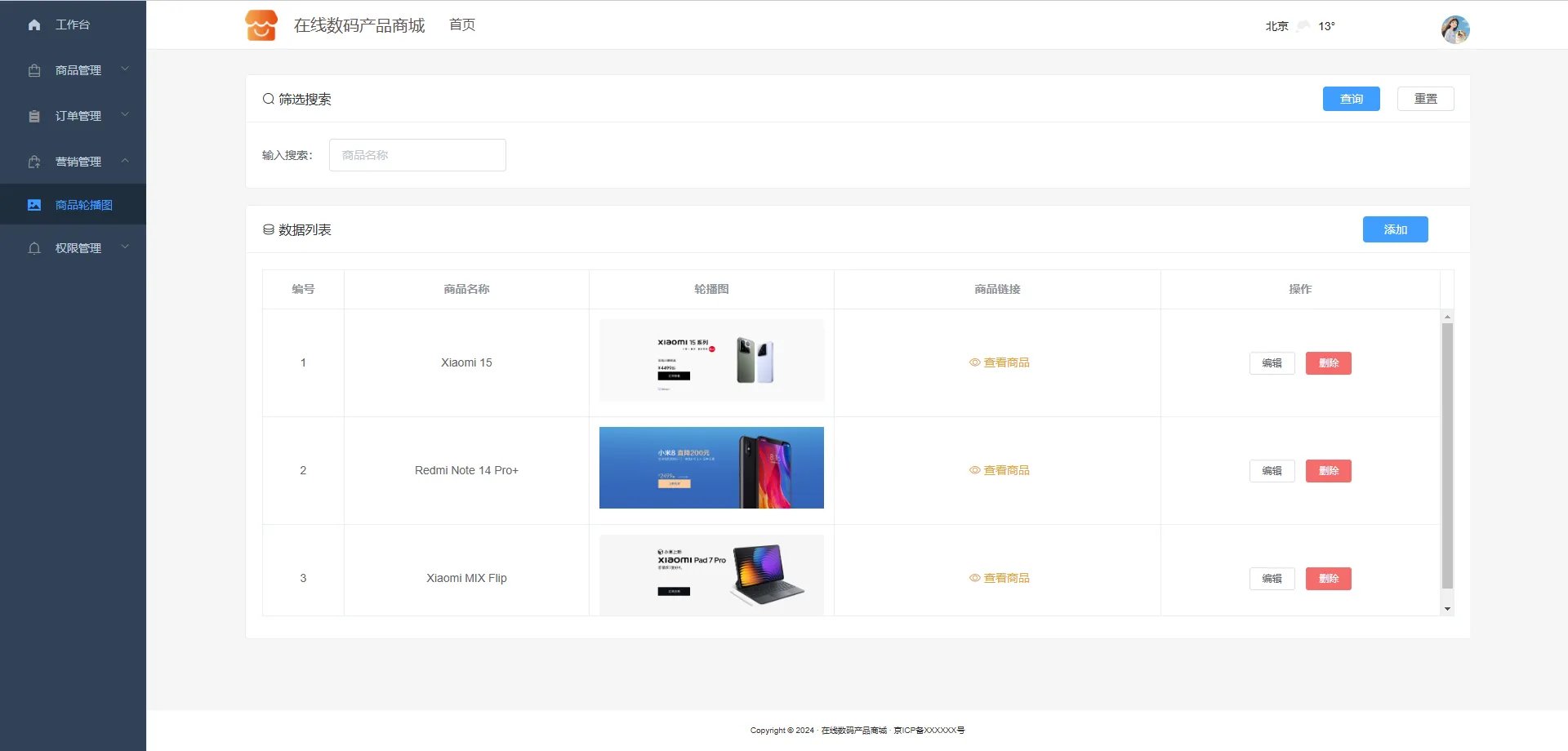Expand the 订单管理 chevron
This screenshot has width=1568, height=751.
tap(125, 115)
